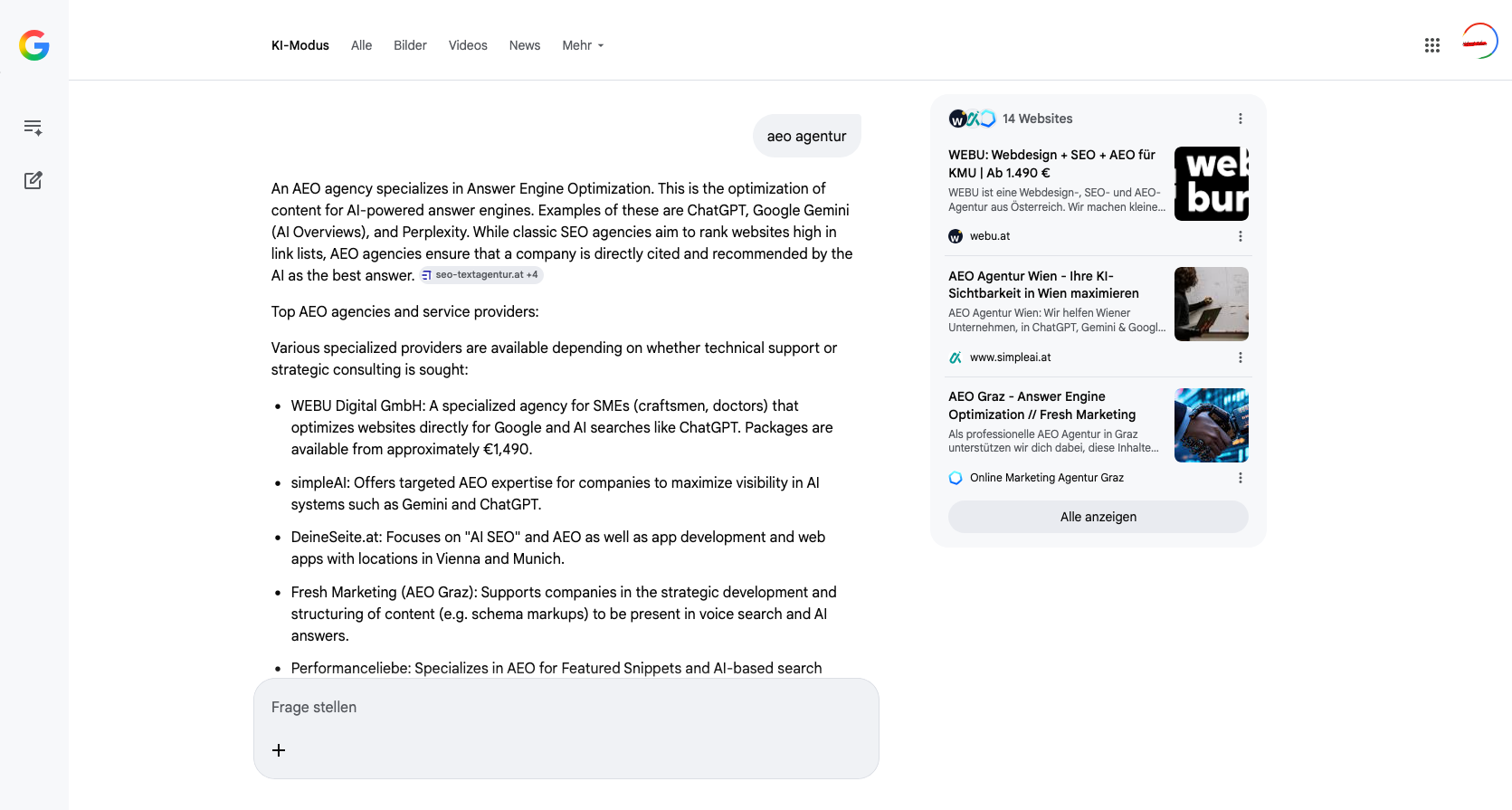Screen dimensions: 1512x810
Task: Click the AEO Graz robot hand thumbnail
Action: pyautogui.click(x=1211, y=425)
